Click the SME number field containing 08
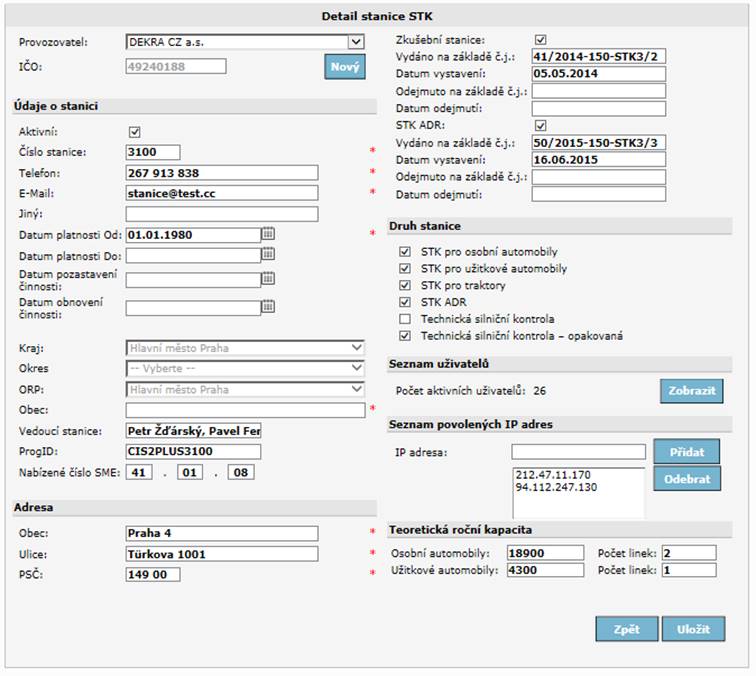756x676 pixels. 241,472
